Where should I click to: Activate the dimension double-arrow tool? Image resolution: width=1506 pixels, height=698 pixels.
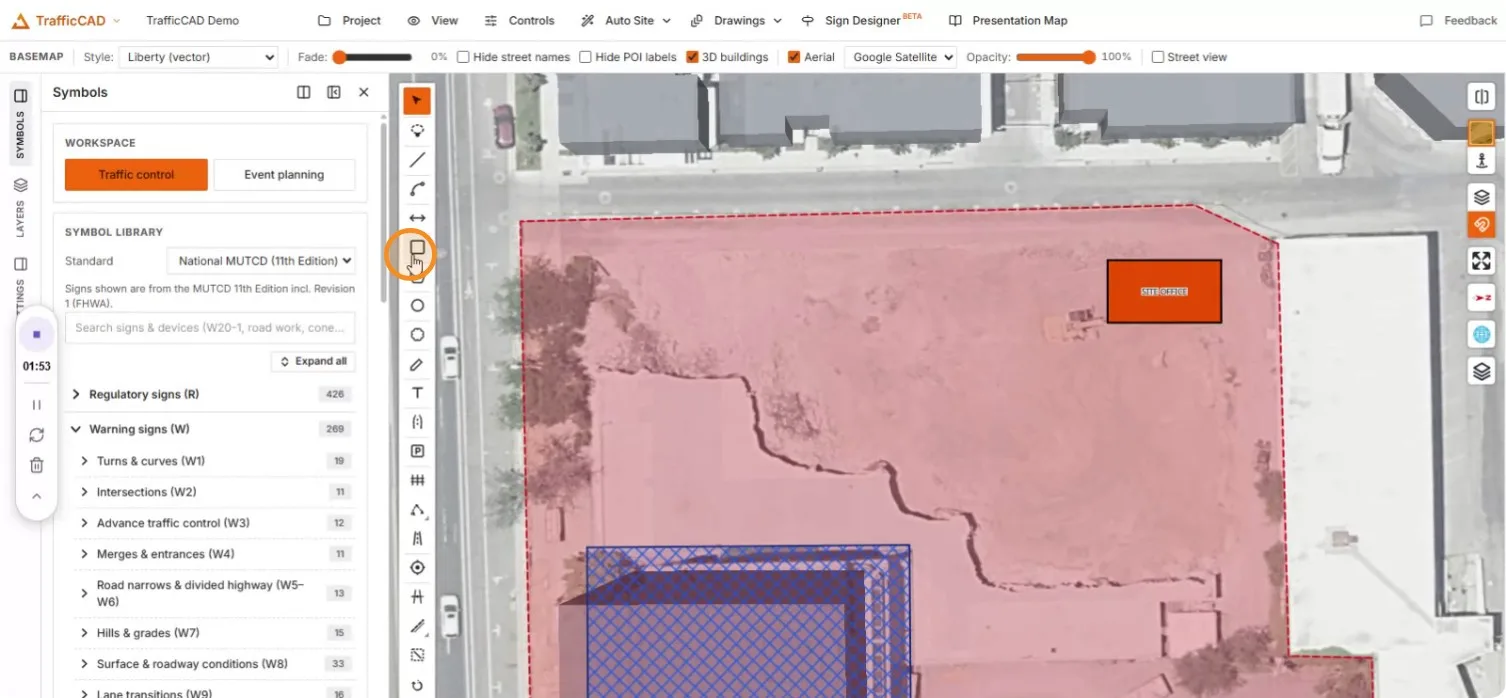pos(417,218)
